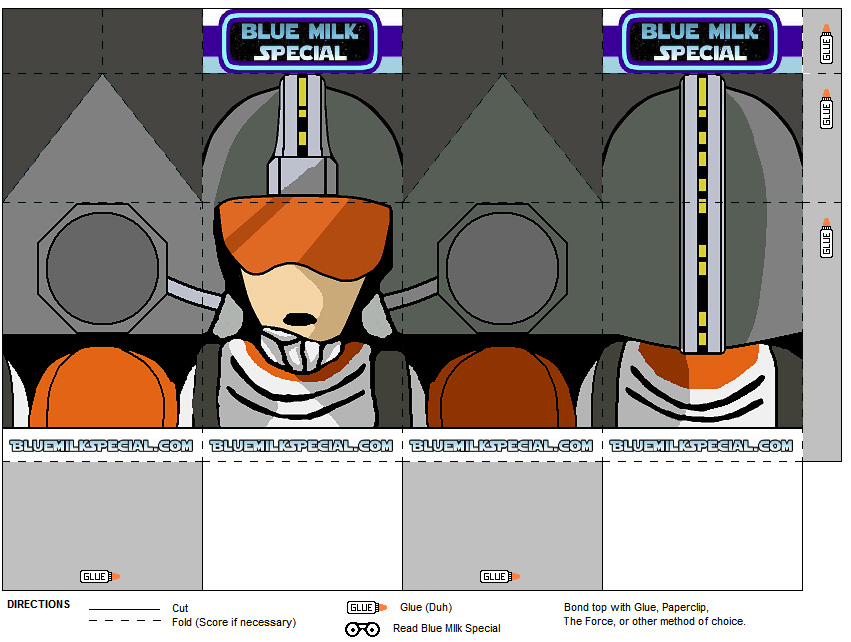Click the right octagonal helmet ear disc
Image resolution: width=851 pixels, height=642 pixels.
502,268
